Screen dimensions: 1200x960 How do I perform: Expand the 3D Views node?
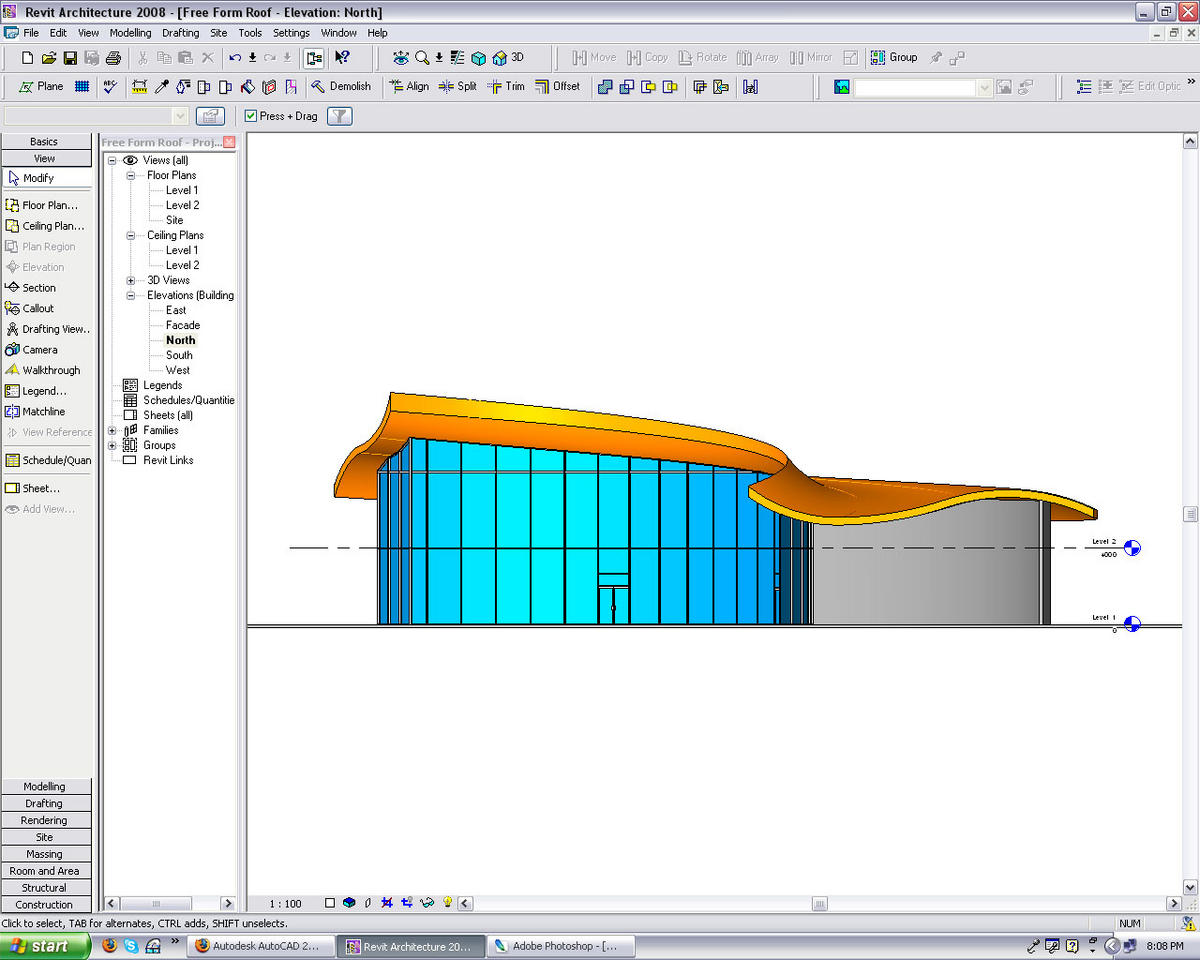pyautogui.click(x=130, y=280)
